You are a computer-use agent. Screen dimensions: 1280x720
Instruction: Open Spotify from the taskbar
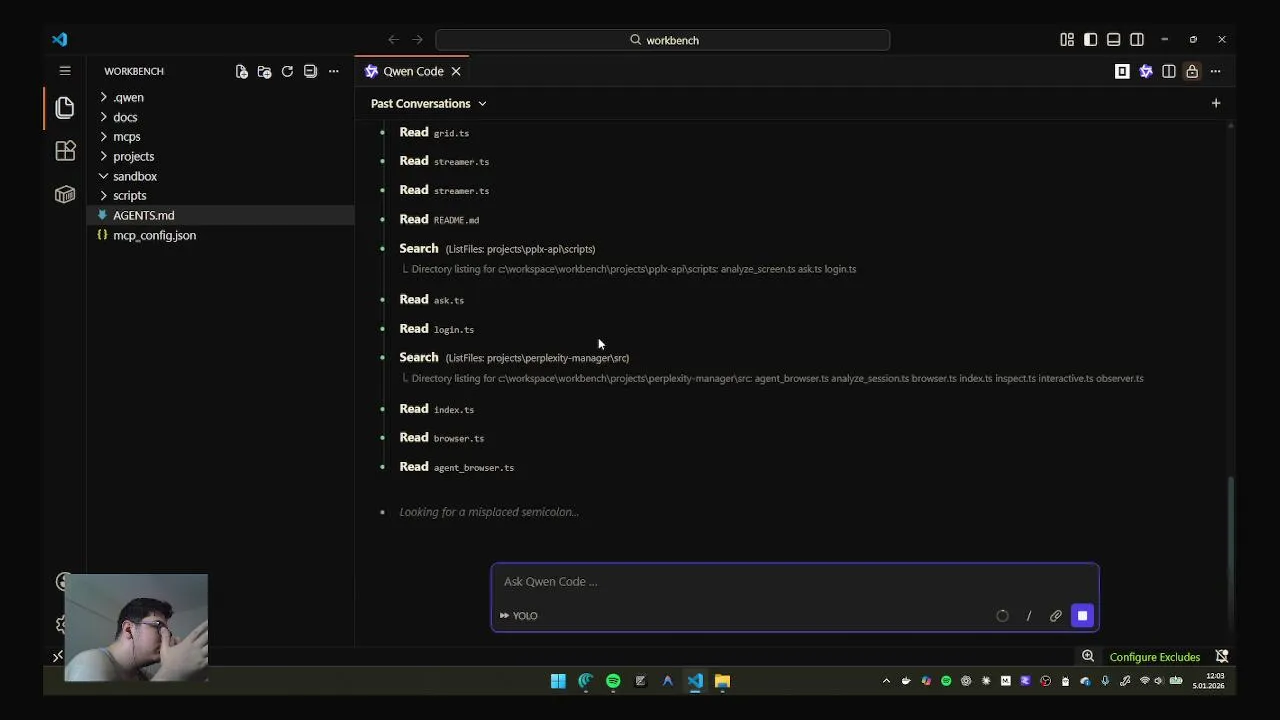click(613, 681)
